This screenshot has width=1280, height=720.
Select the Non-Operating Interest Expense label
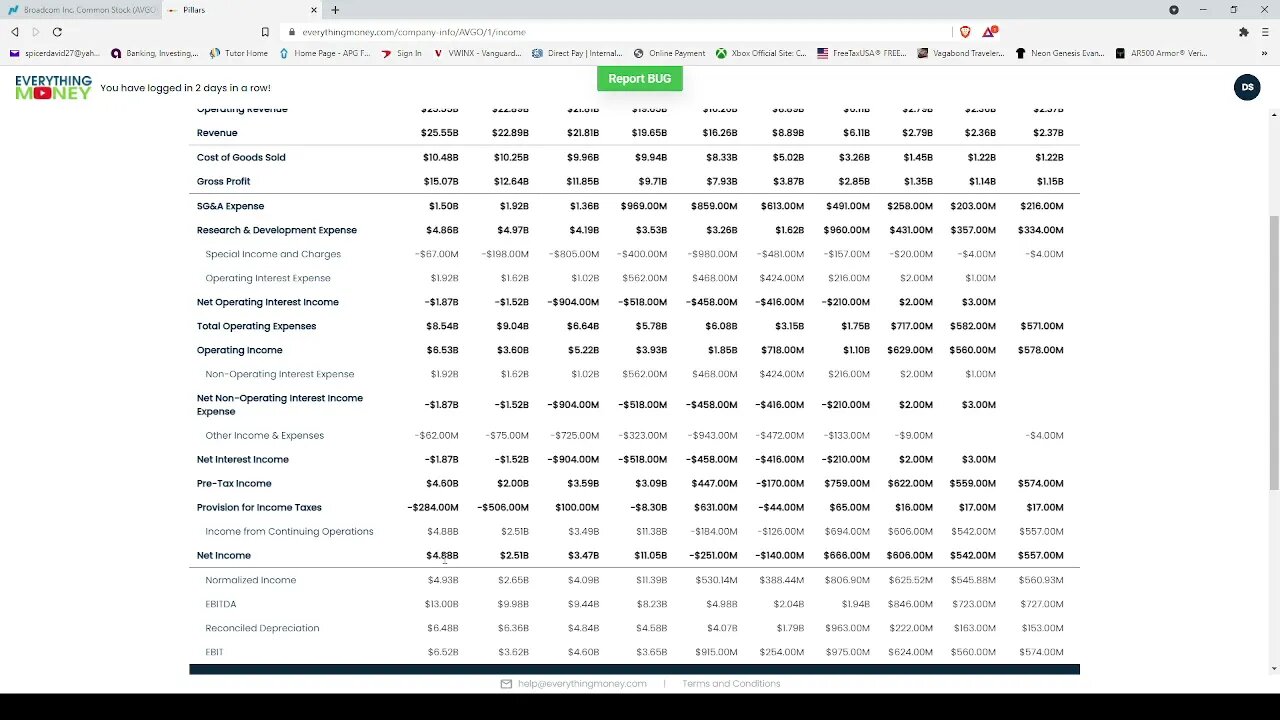tap(280, 374)
